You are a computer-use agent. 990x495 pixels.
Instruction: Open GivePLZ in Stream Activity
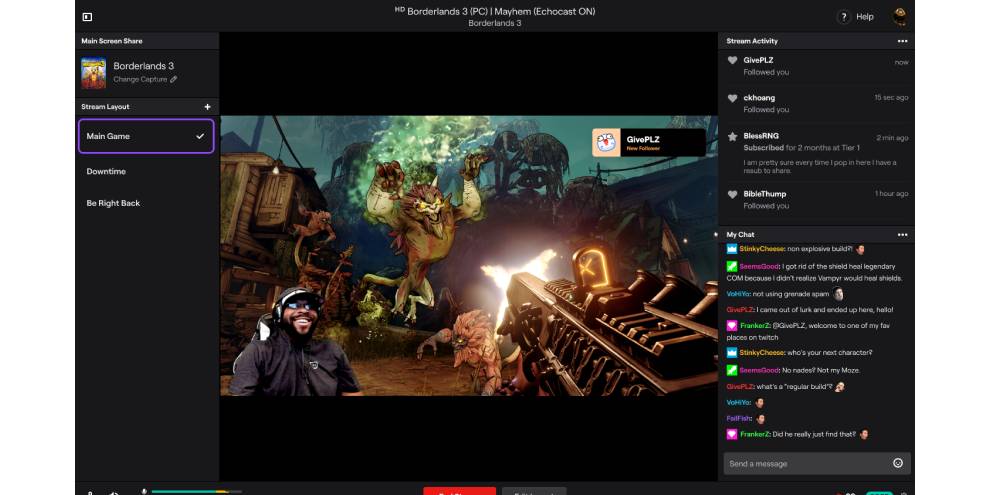(x=758, y=60)
